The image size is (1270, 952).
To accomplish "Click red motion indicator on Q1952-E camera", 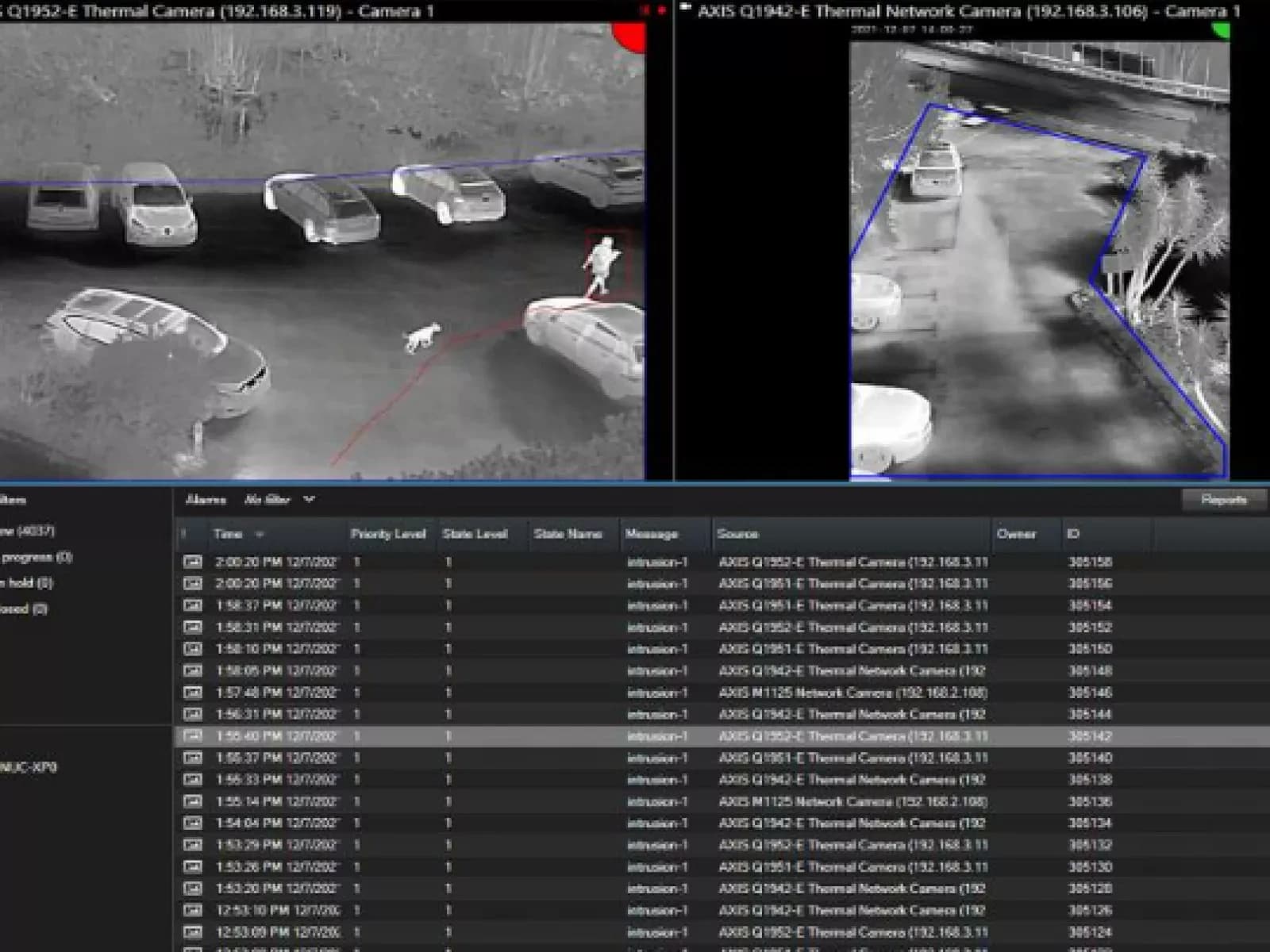I will click(x=630, y=36).
